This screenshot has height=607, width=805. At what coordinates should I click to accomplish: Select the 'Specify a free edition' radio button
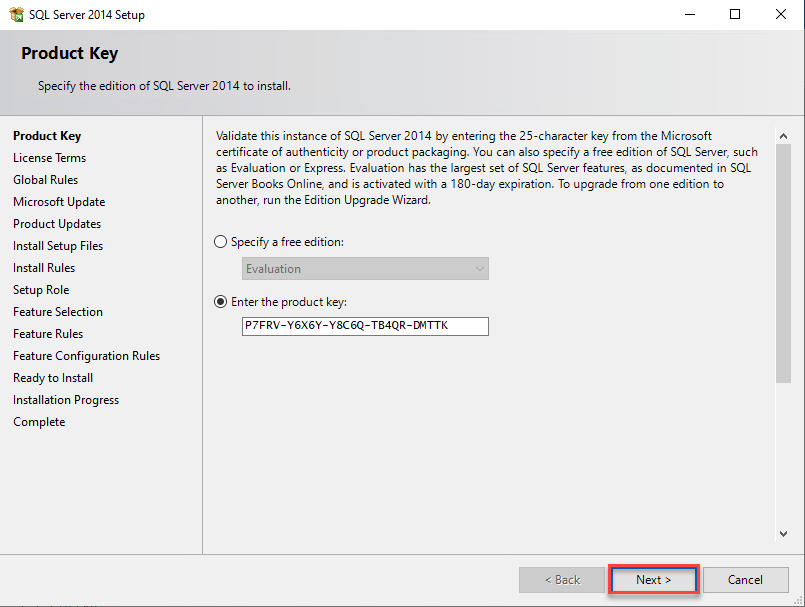point(220,241)
